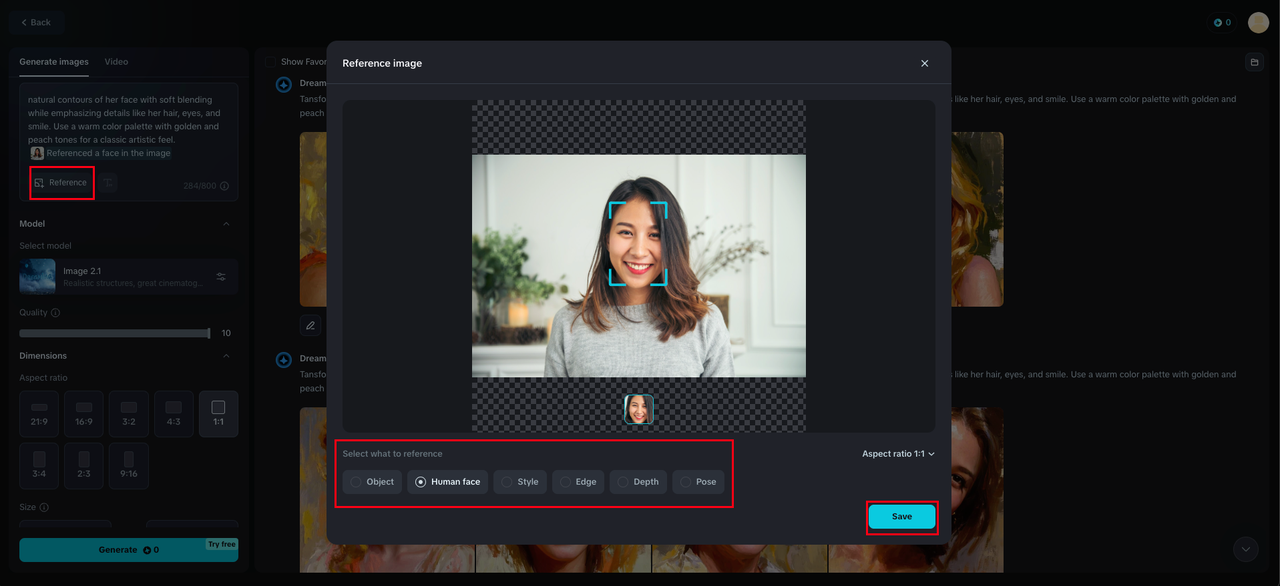Viewport: 1280px width, 586px height.
Task: Close the Reference image dialog
Action: point(924,63)
